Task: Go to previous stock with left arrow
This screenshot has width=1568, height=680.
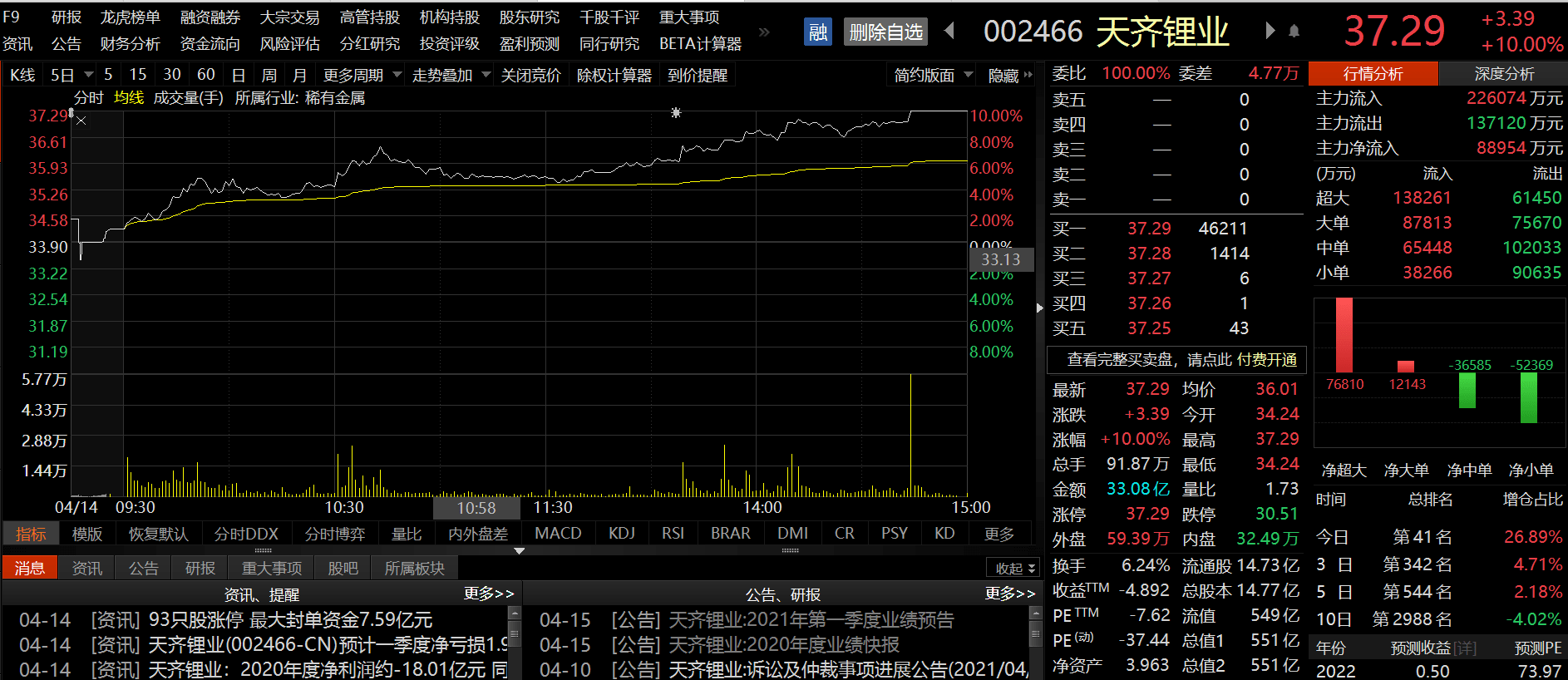Action: pos(949,32)
